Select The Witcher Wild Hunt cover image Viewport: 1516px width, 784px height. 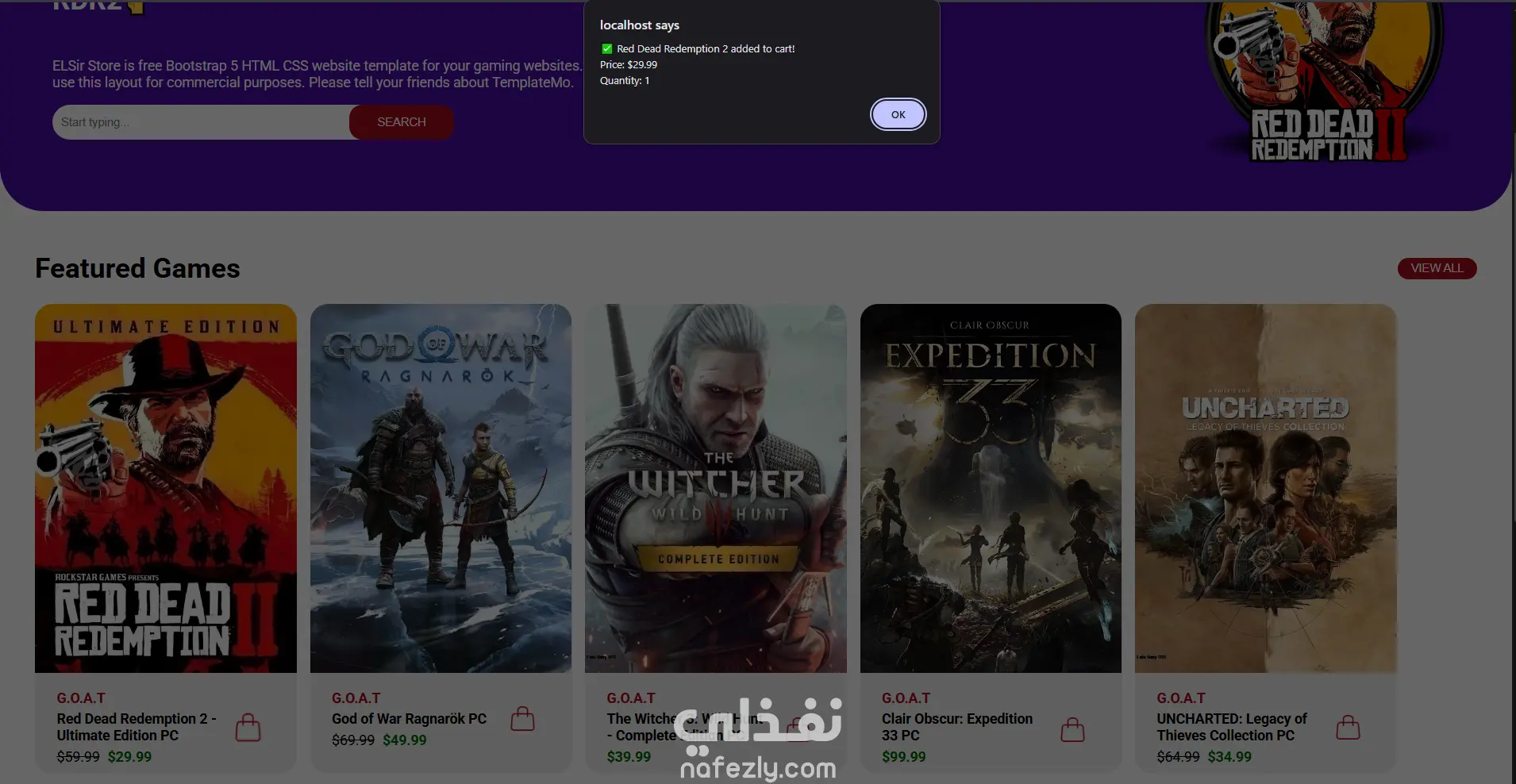coord(716,488)
